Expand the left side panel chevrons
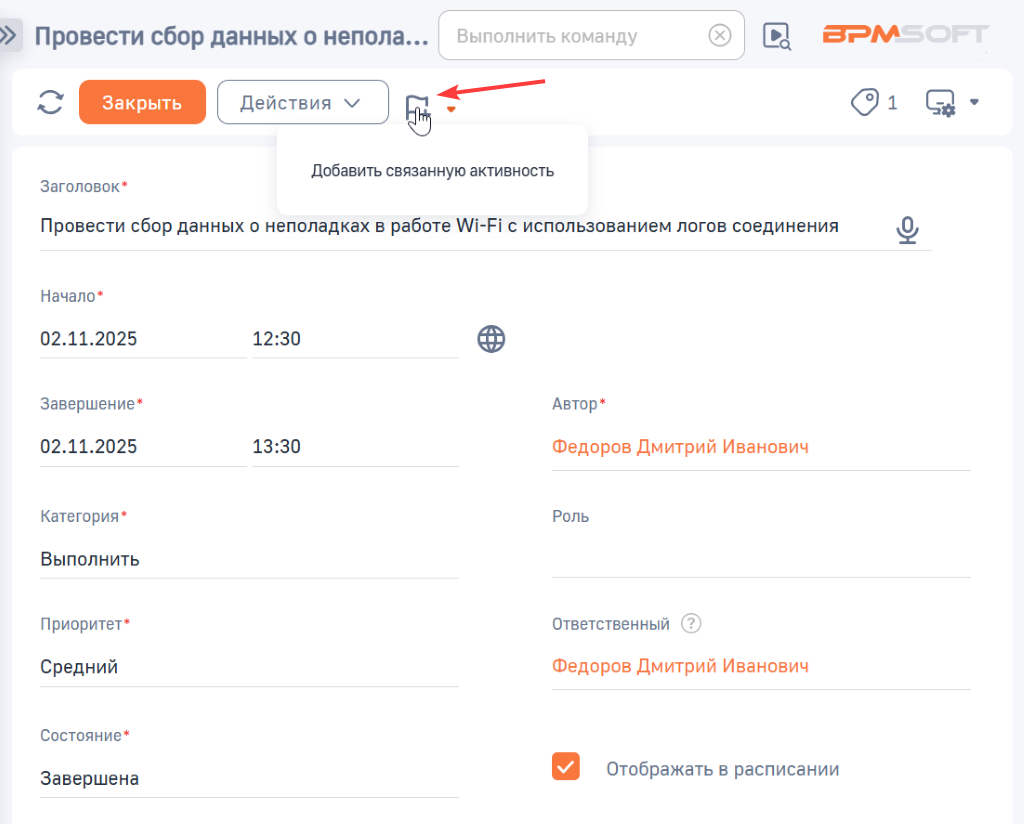 pyautogui.click(x=9, y=35)
